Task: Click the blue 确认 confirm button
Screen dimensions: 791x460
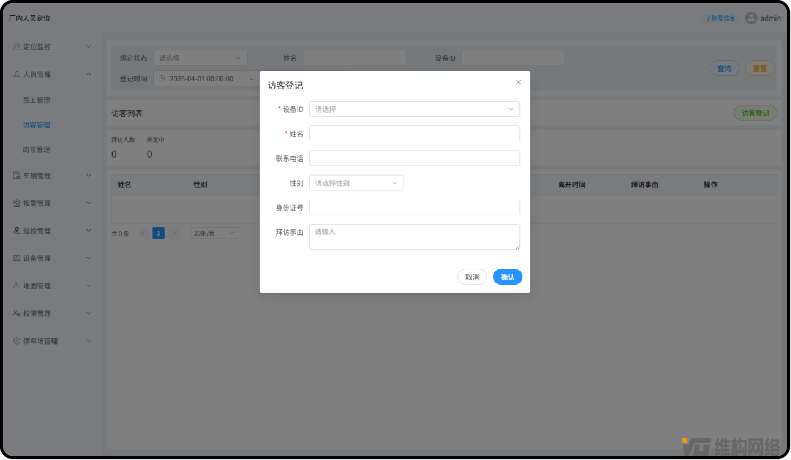Action: coord(507,277)
